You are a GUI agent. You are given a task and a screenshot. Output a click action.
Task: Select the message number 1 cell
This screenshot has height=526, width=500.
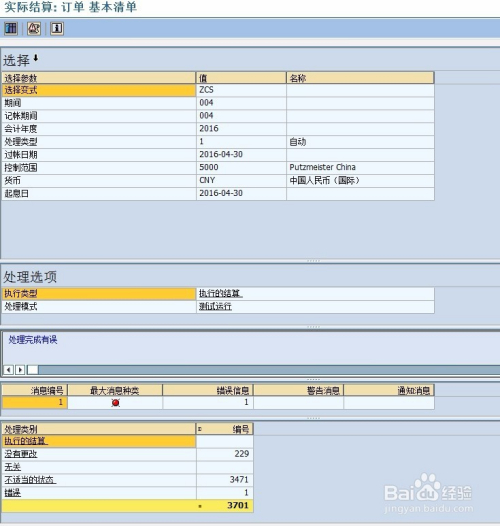coord(35,403)
